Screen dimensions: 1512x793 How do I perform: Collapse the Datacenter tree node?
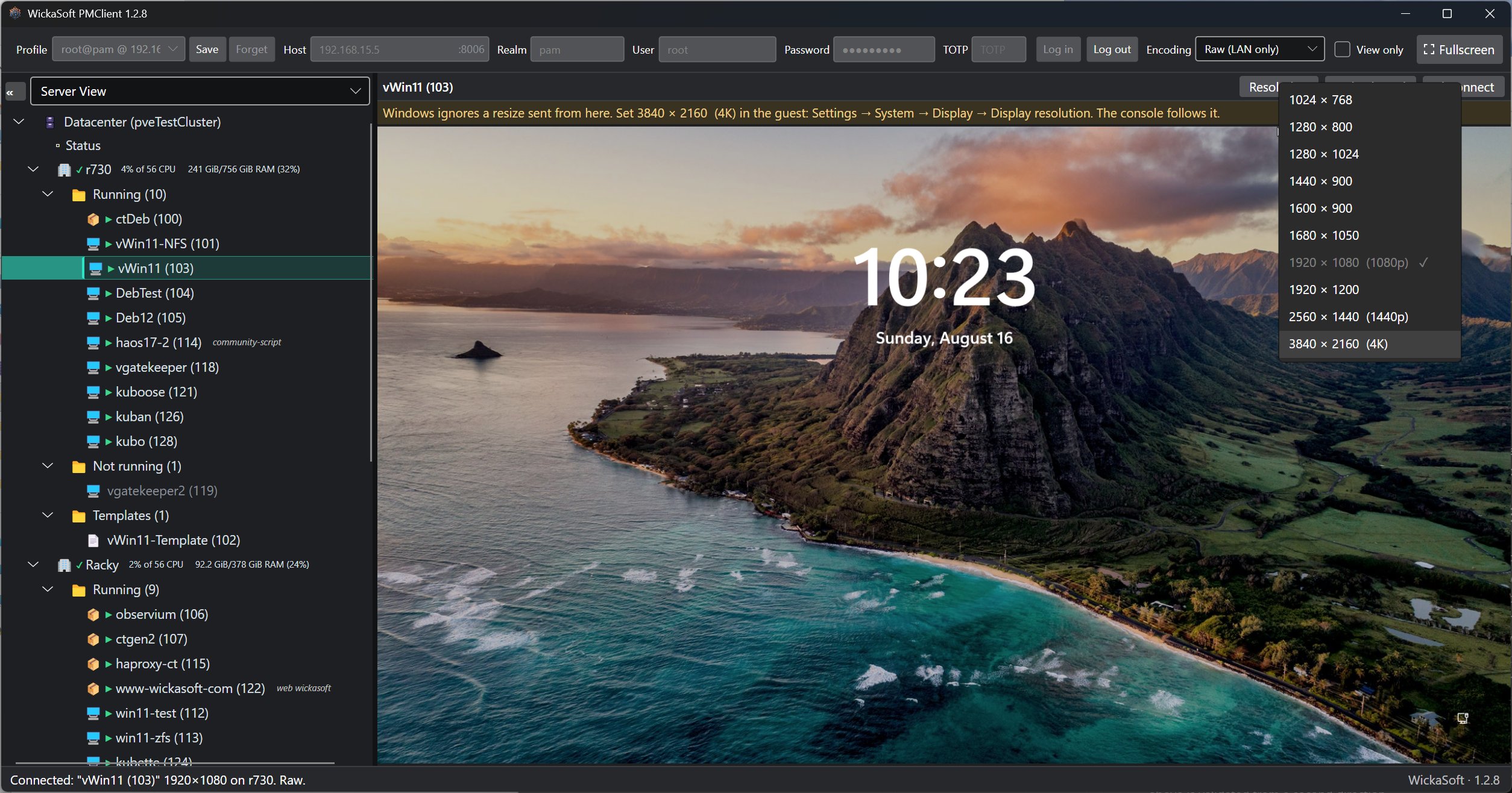(x=19, y=122)
